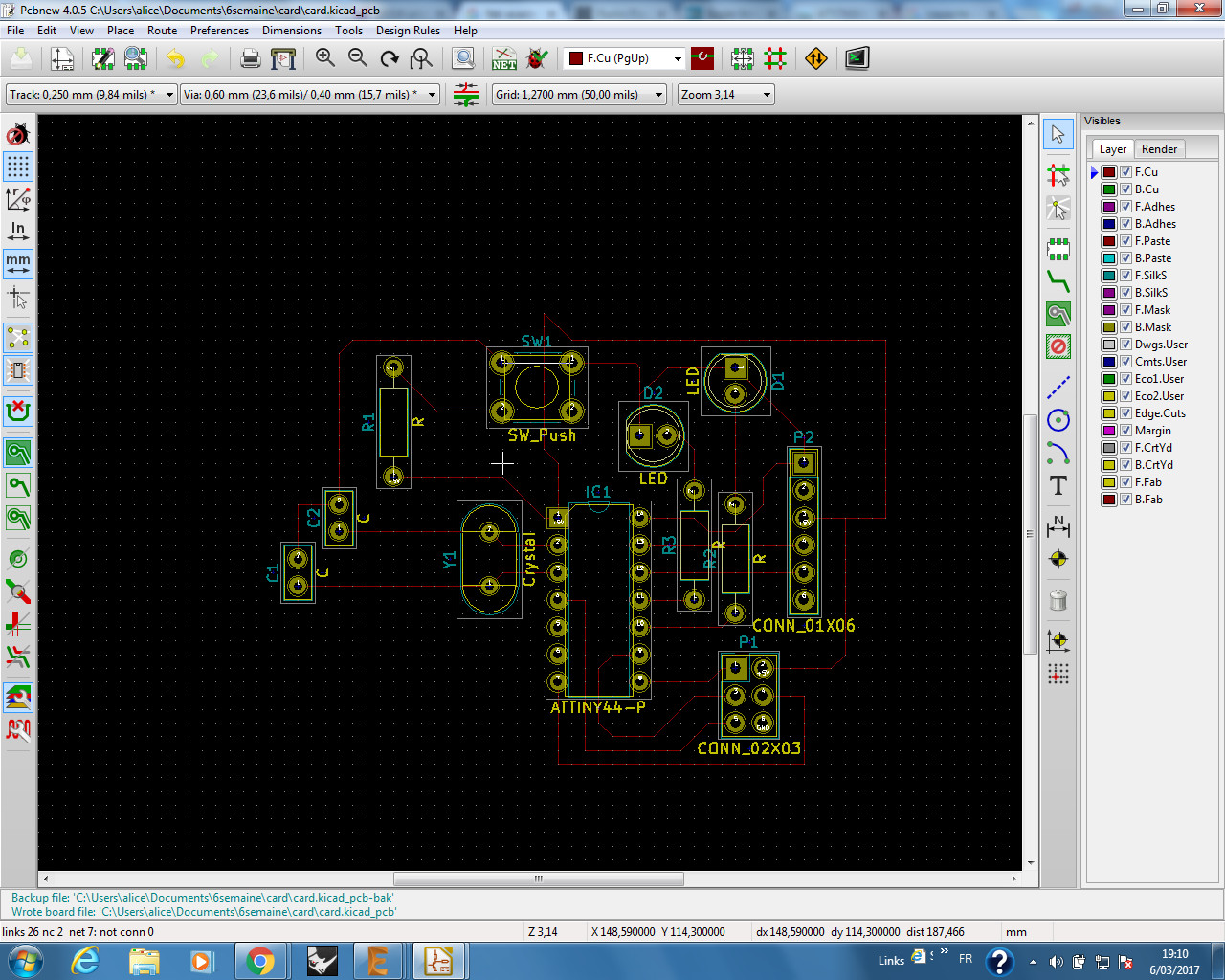Open the Scripting Console icon
1225x980 pixels.
857,59
